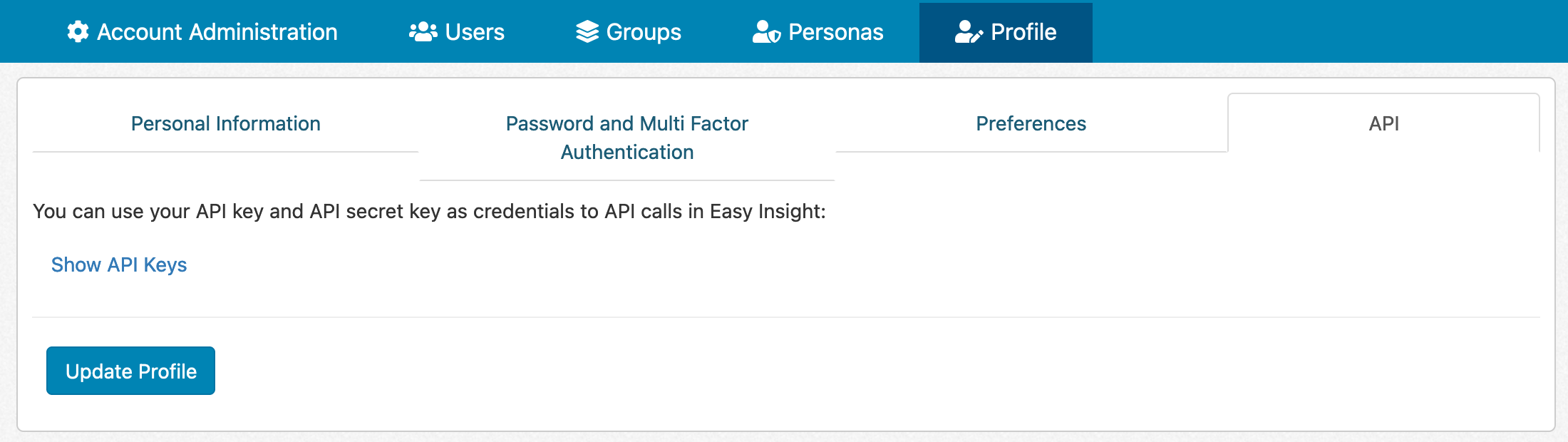
Task: Save changes with Update Profile
Action: tap(130, 370)
